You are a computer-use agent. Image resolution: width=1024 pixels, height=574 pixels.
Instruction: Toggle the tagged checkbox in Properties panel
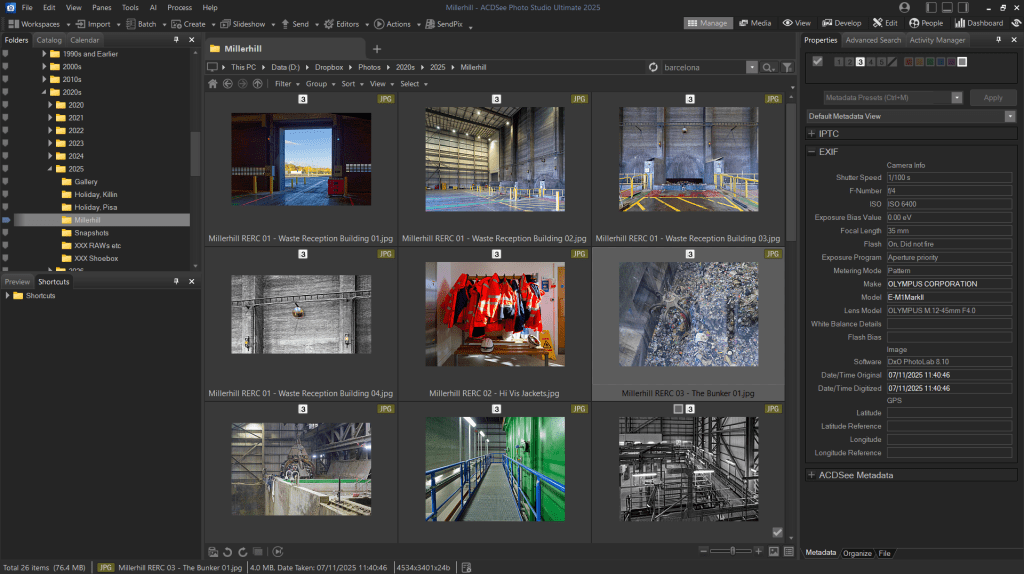tap(817, 62)
